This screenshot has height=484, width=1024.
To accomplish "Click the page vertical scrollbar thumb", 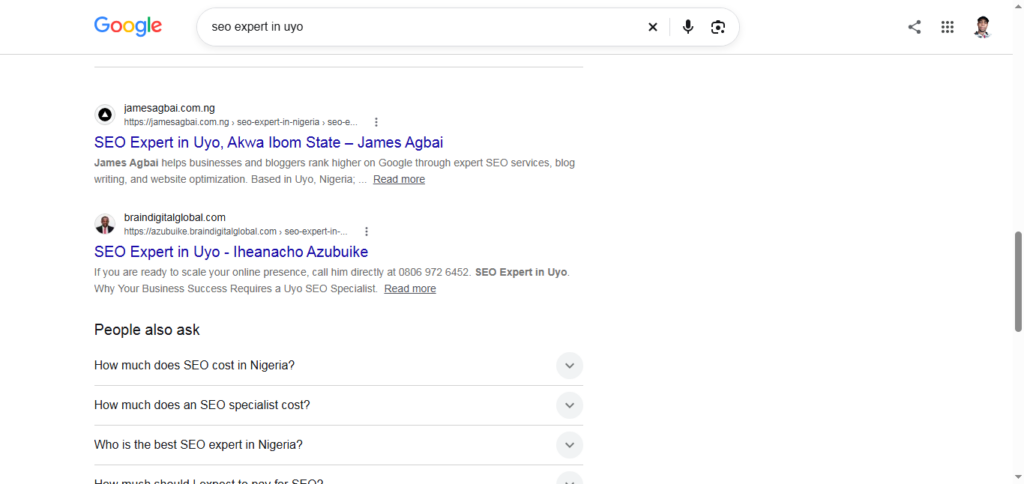I will (x=1018, y=281).
